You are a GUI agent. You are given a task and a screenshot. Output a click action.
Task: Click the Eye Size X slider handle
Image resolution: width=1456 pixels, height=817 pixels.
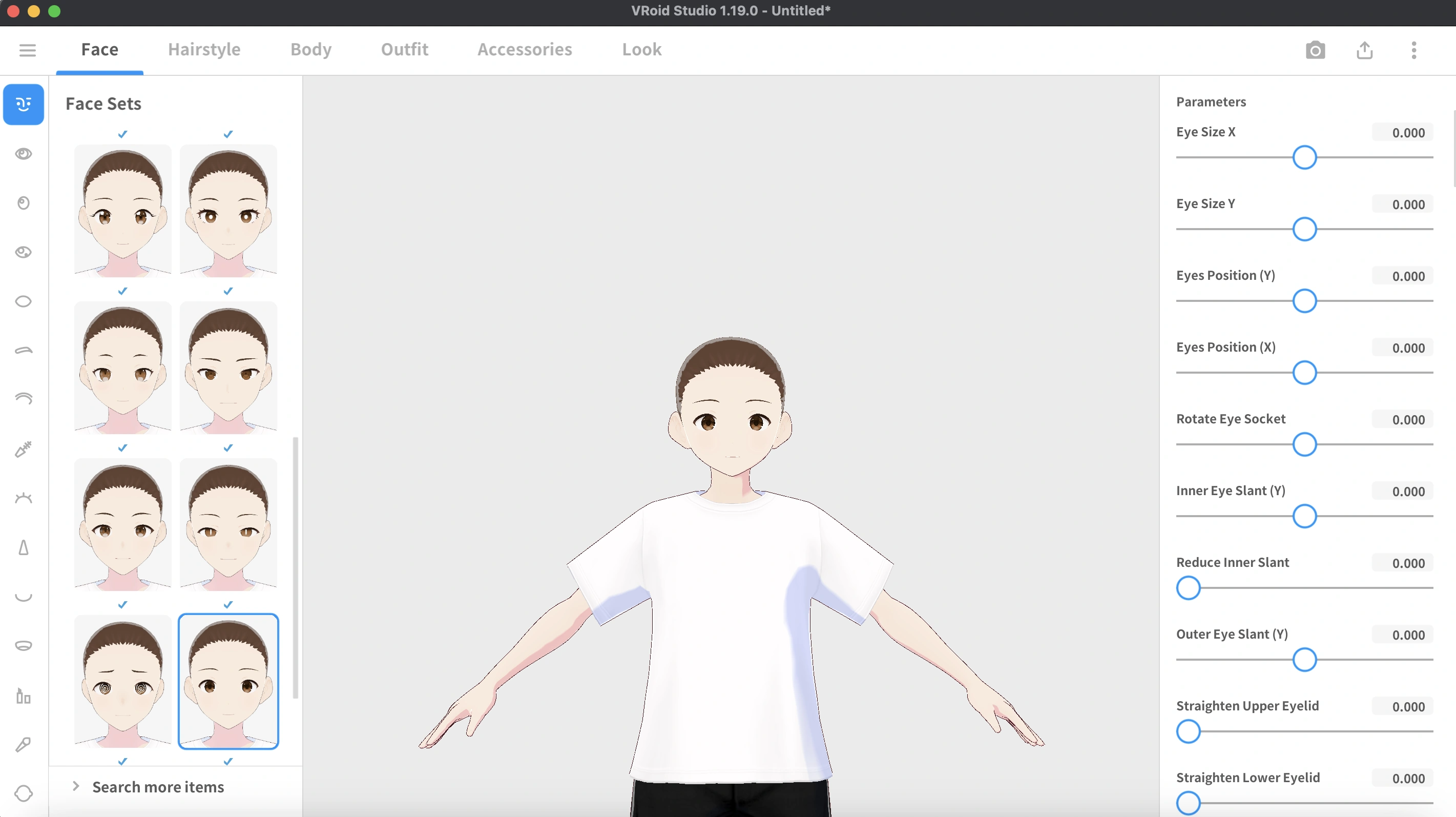click(x=1304, y=158)
